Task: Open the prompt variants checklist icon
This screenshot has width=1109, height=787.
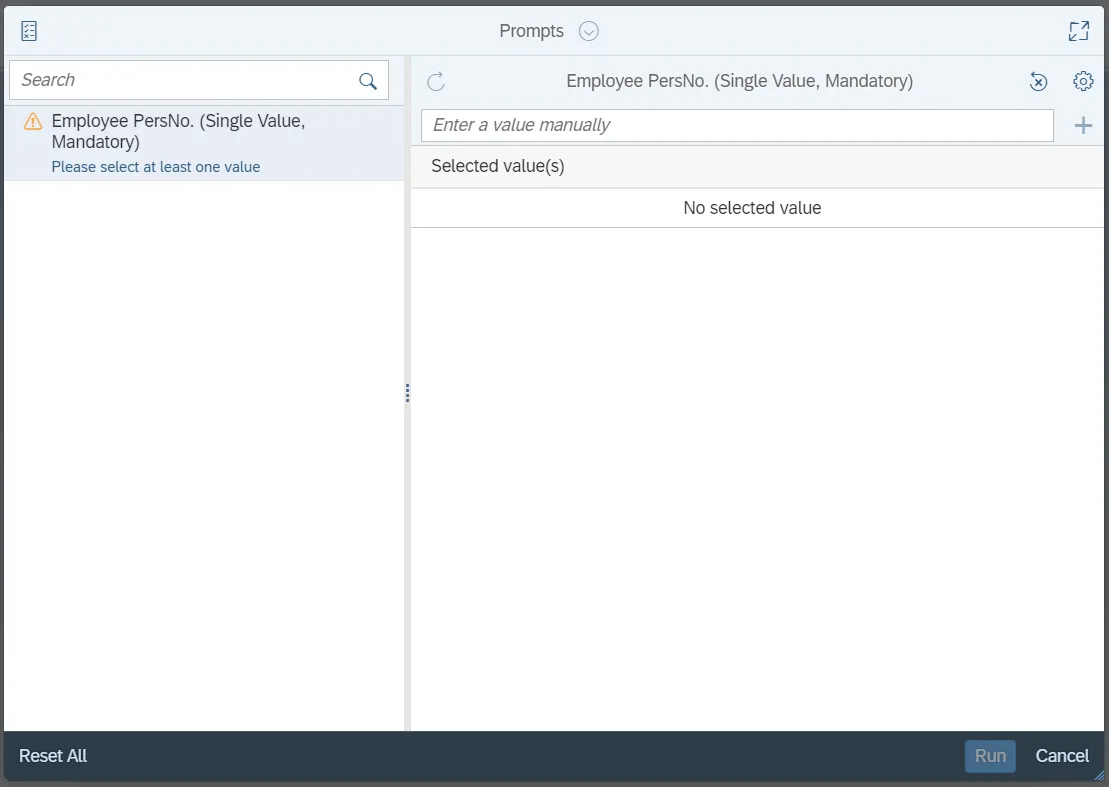Action: tap(29, 31)
